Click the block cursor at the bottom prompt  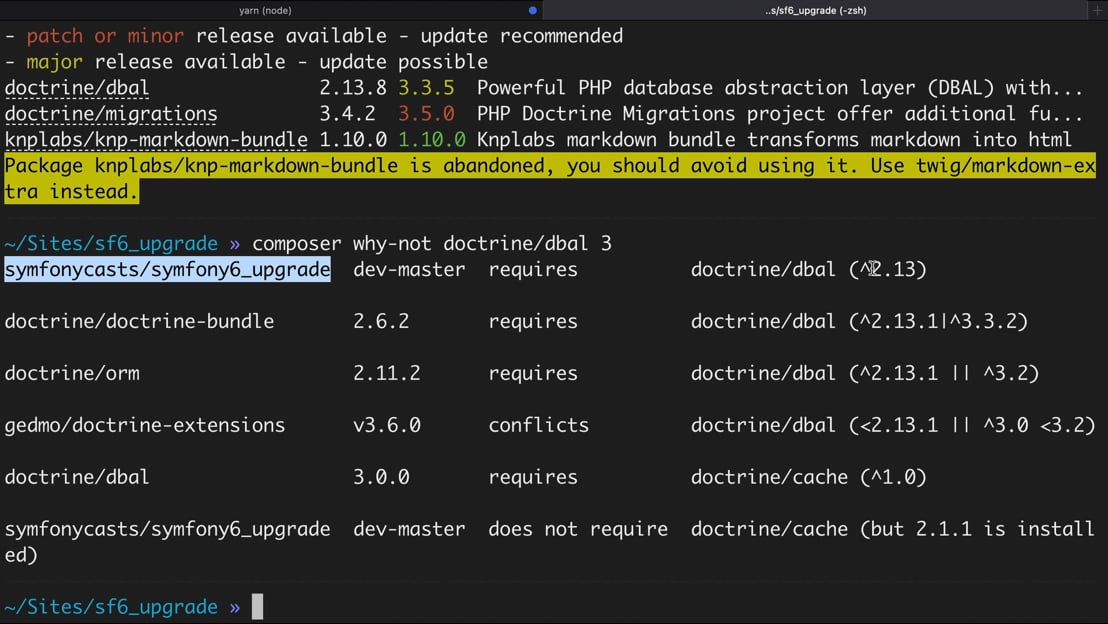(257, 607)
